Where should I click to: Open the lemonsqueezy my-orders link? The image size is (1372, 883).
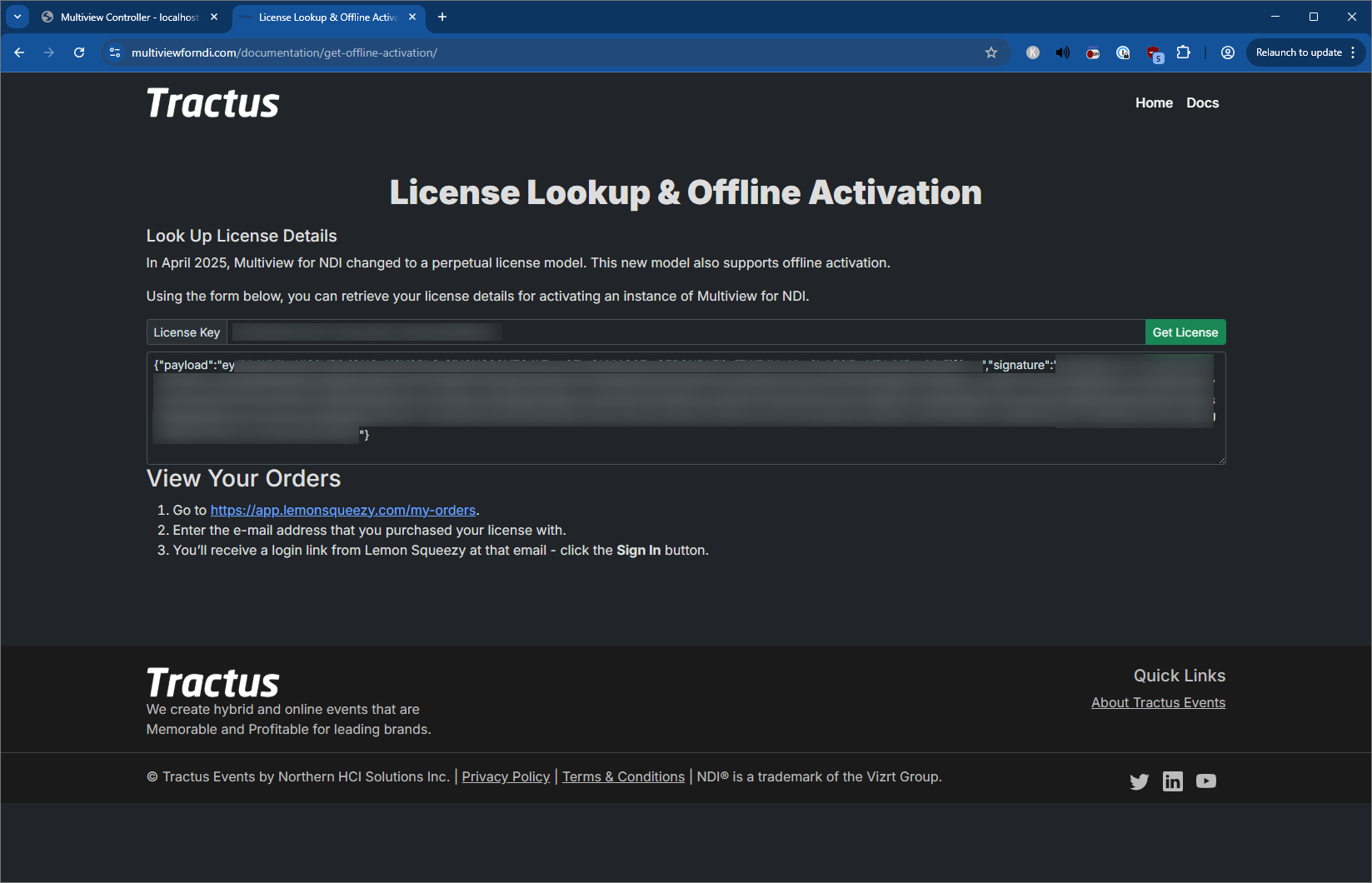coord(342,510)
